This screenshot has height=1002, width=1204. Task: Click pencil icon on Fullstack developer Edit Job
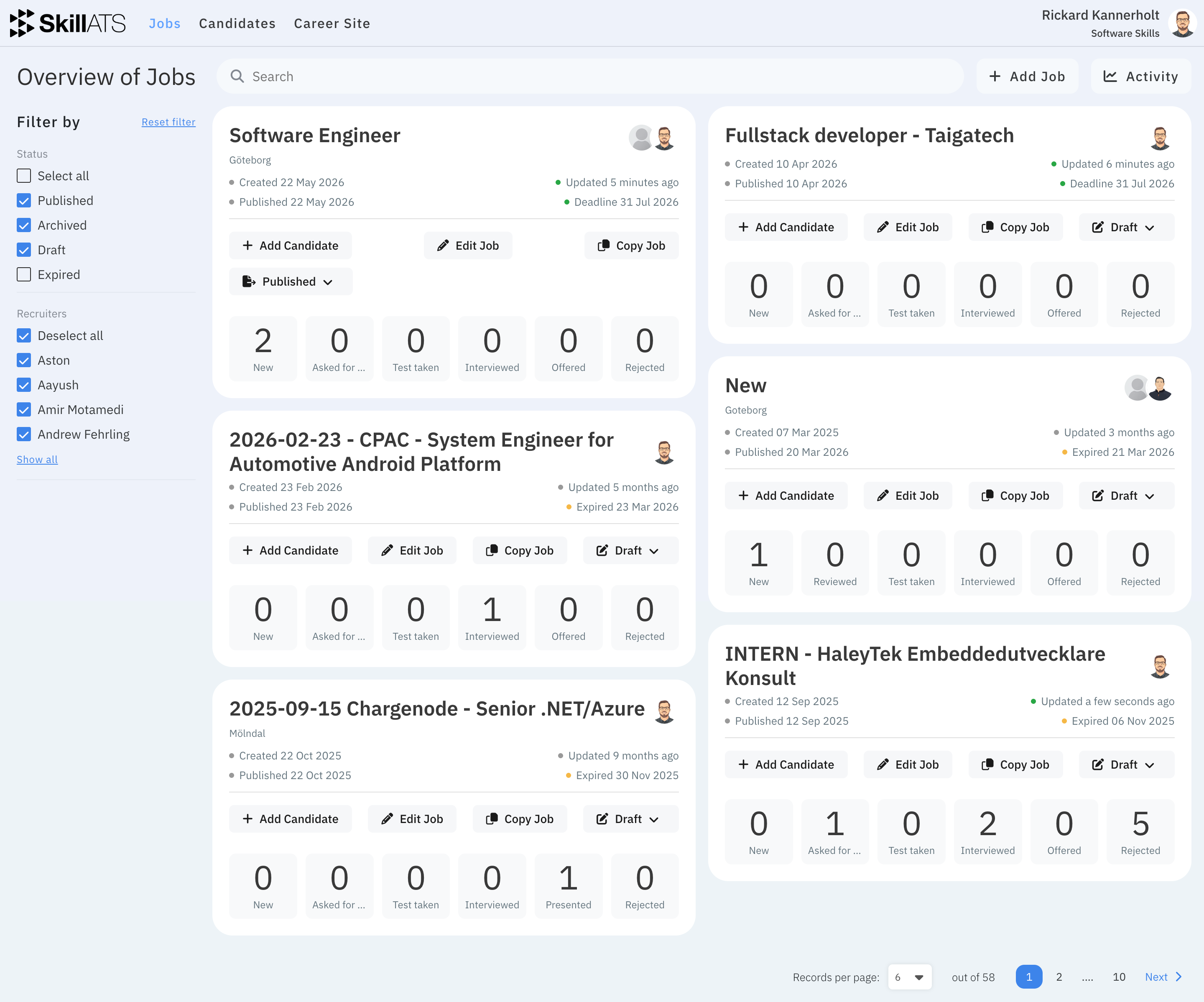[x=883, y=227]
